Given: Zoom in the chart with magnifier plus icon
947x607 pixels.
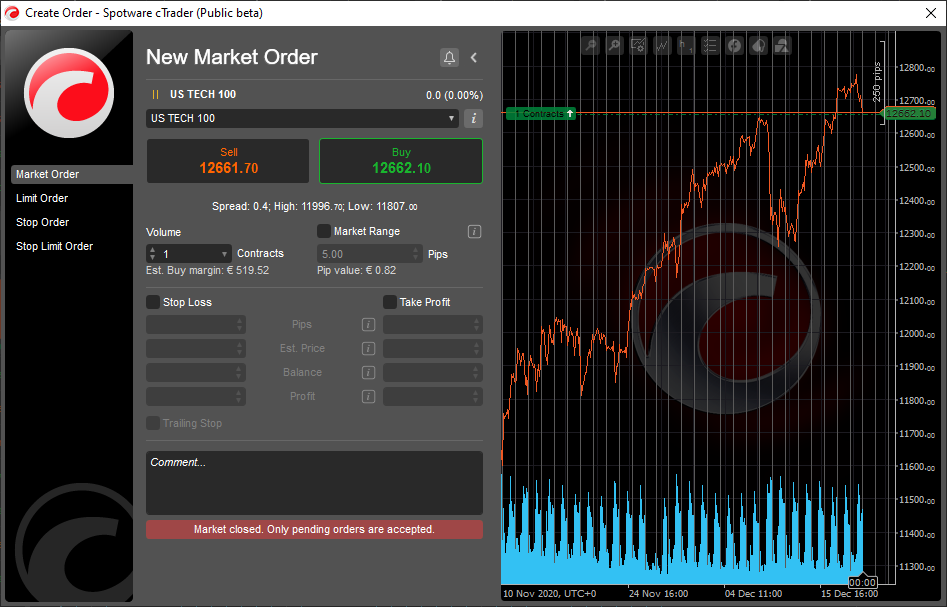Looking at the screenshot, I should coord(614,45).
